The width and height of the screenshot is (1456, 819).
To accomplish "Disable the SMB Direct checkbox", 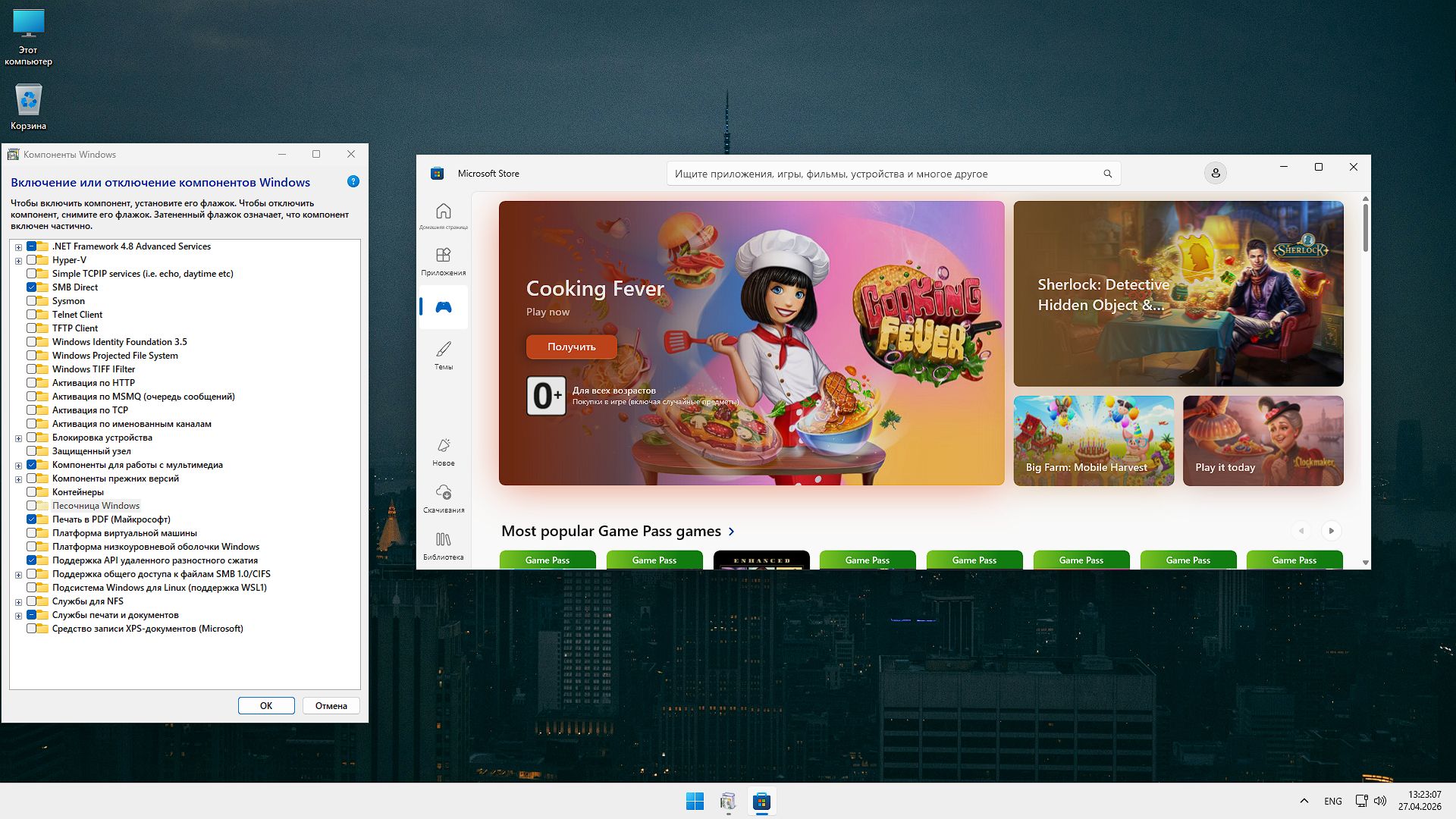I will tap(33, 287).
